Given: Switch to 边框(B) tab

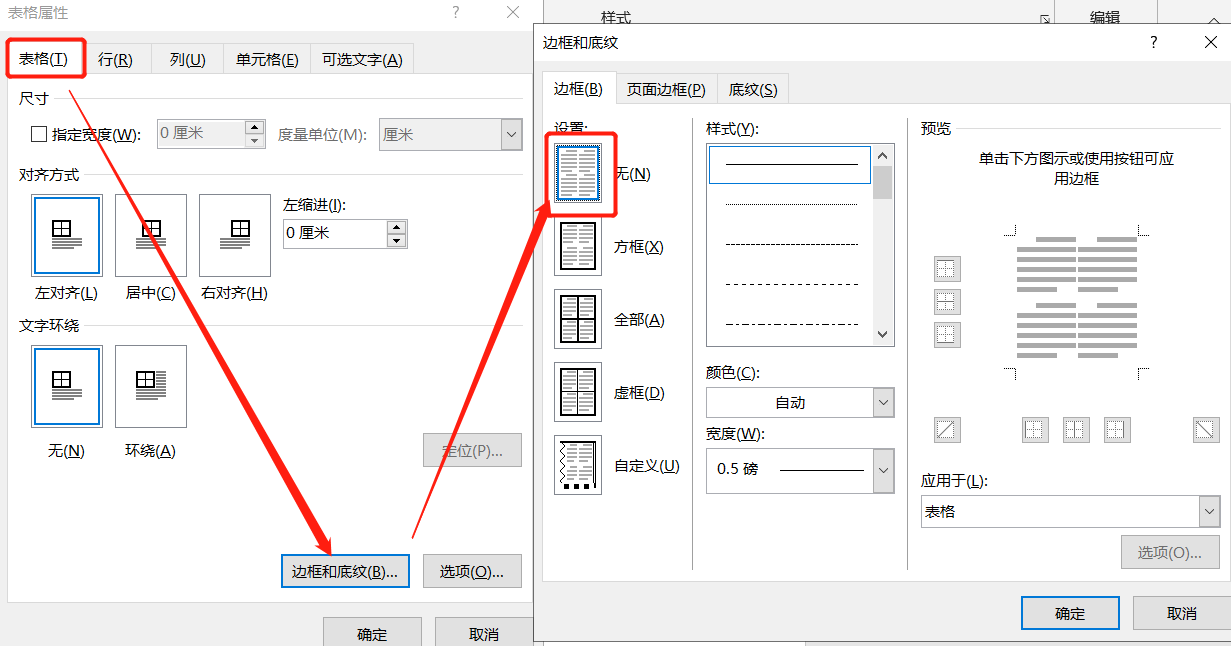Looking at the screenshot, I should point(579,89).
